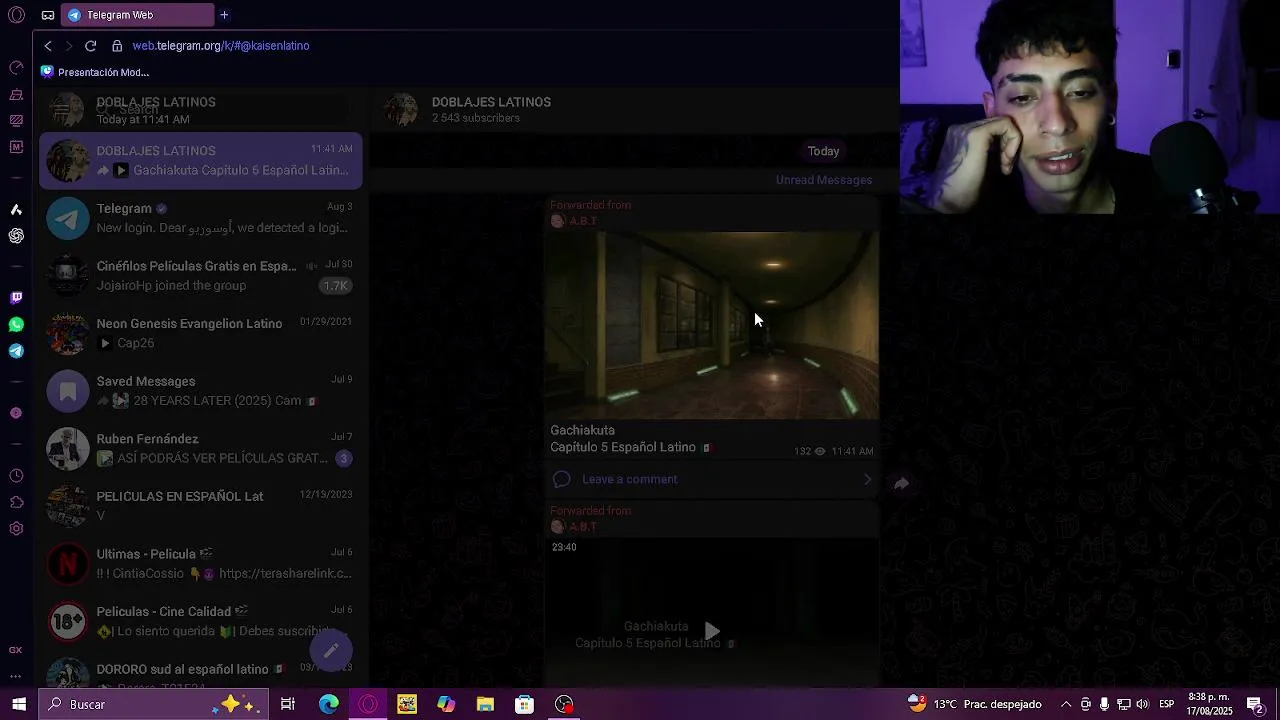This screenshot has width=1280, height=720.
Task: Open Neon Genesis Evangelion Latino chat
Action: click(200, 333)
